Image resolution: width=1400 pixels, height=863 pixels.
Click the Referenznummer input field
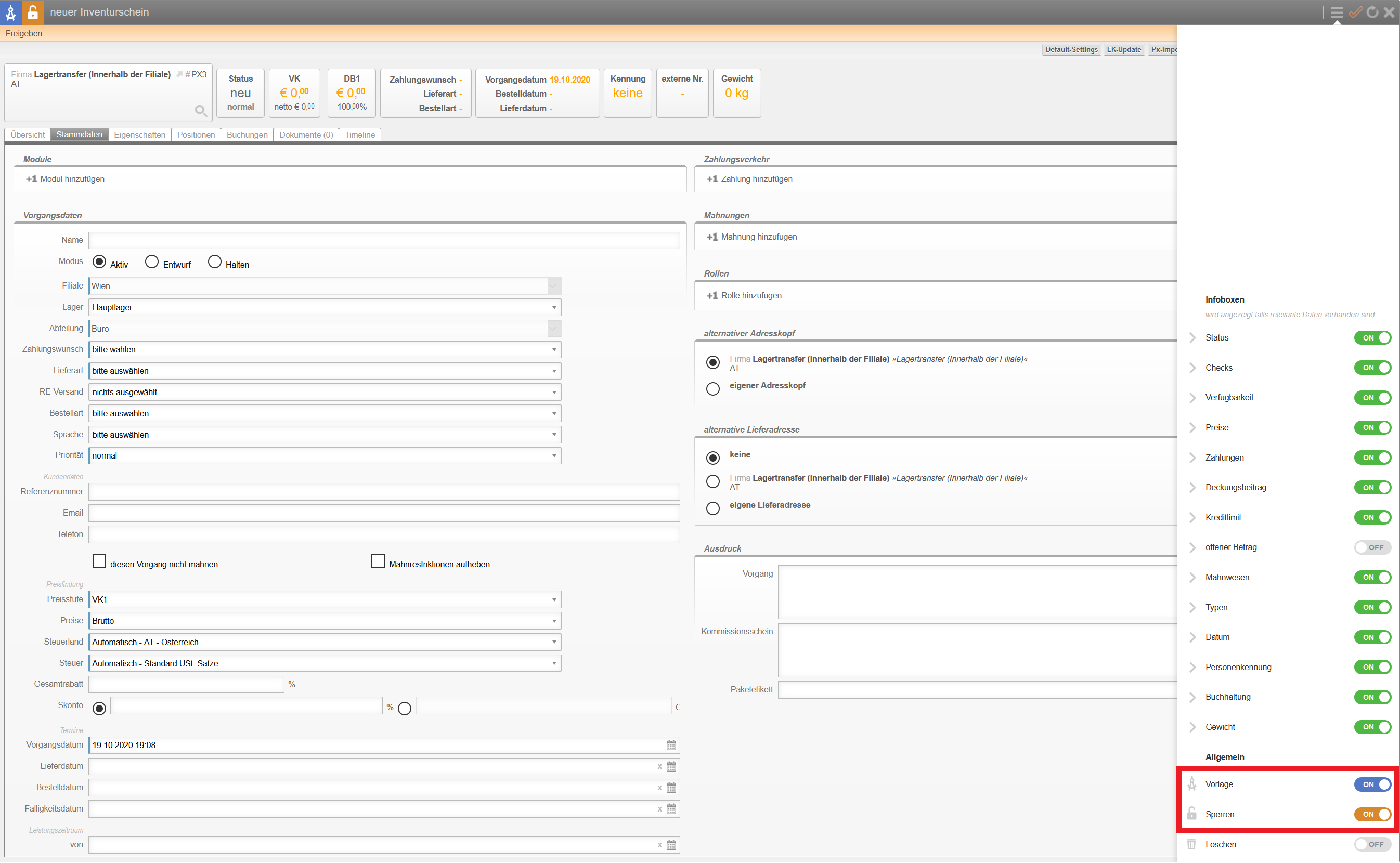click(x=384, y=492)
